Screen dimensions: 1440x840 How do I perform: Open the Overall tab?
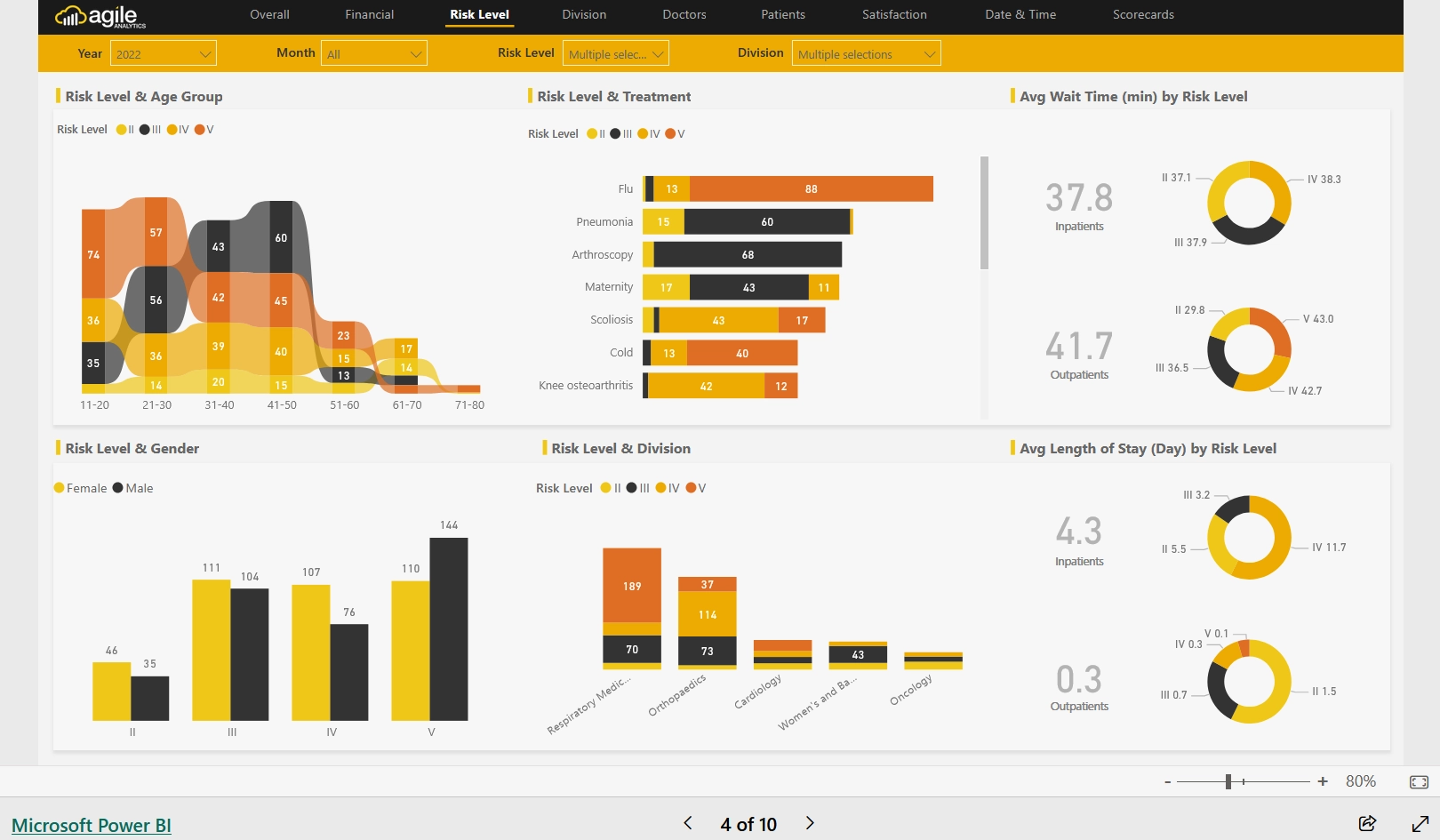point(269,14)
